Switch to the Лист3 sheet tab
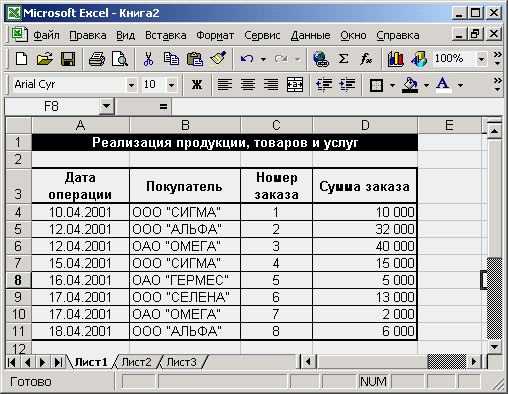The width and height of the screenshot is (508, 394). click(x=182, y=362)
